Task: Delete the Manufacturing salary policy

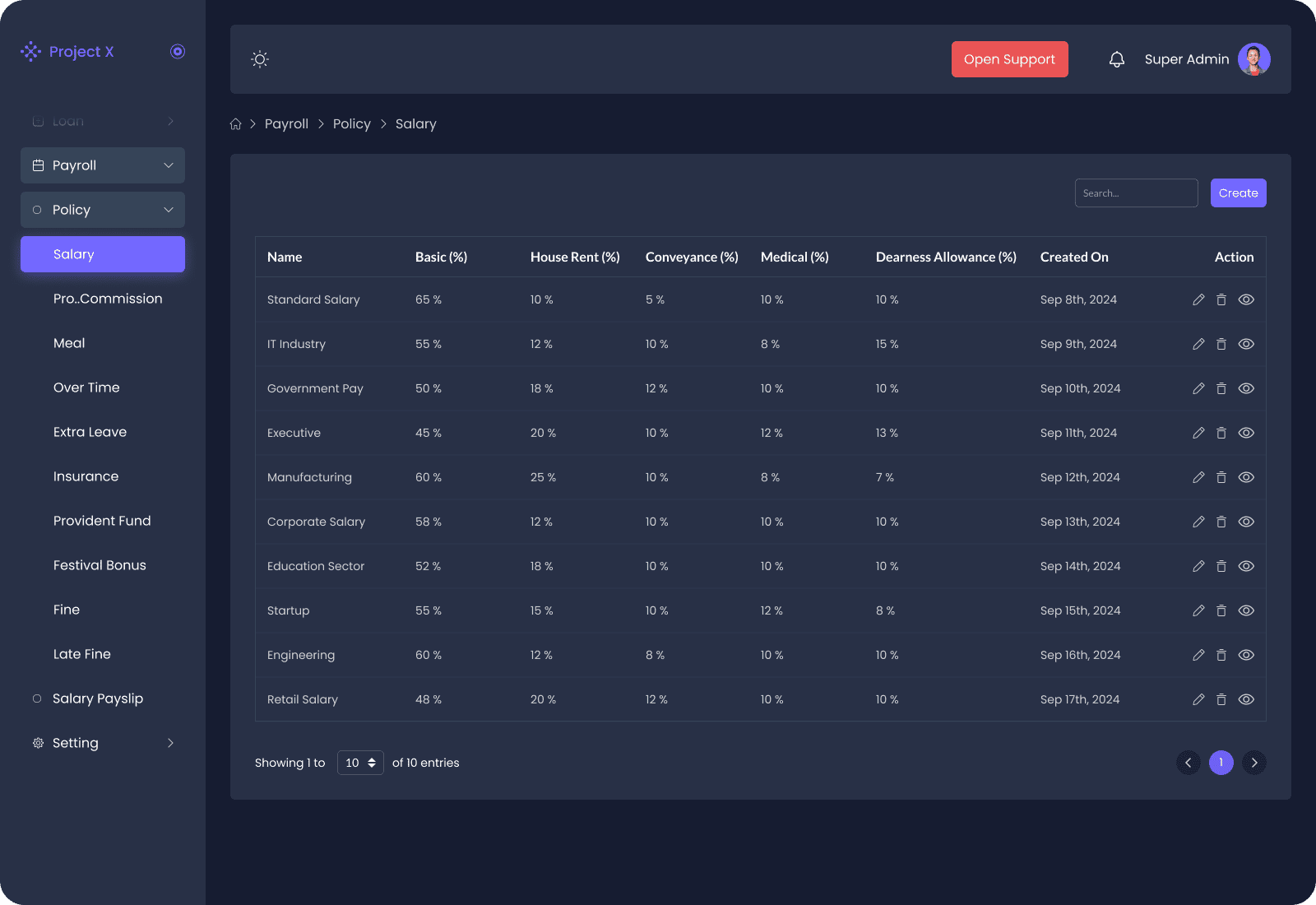Action: click(1221, 477)
